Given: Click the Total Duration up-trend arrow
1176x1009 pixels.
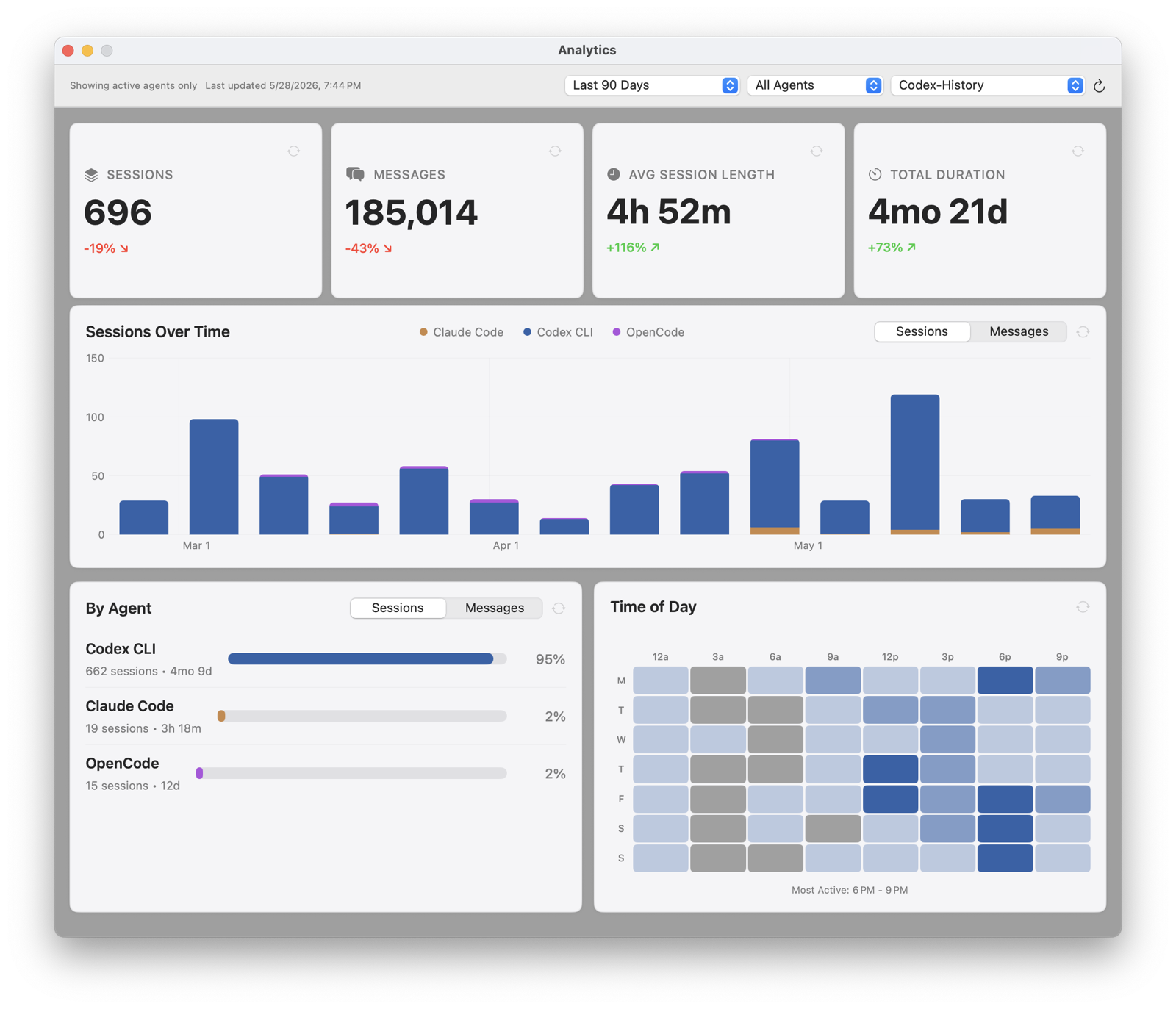Looking at the screenshot, I should tap(911, 248).
